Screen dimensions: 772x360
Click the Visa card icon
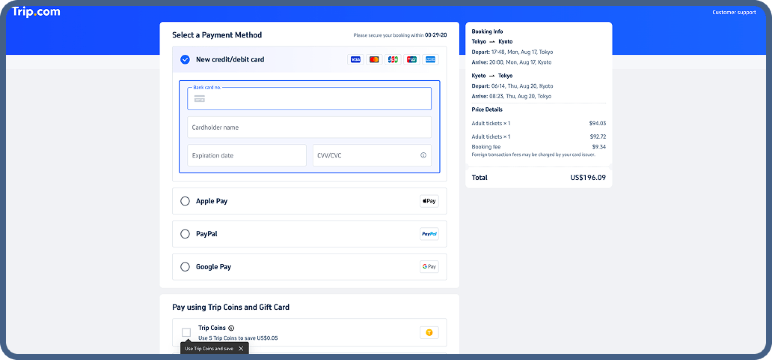[x=355, y=60]
